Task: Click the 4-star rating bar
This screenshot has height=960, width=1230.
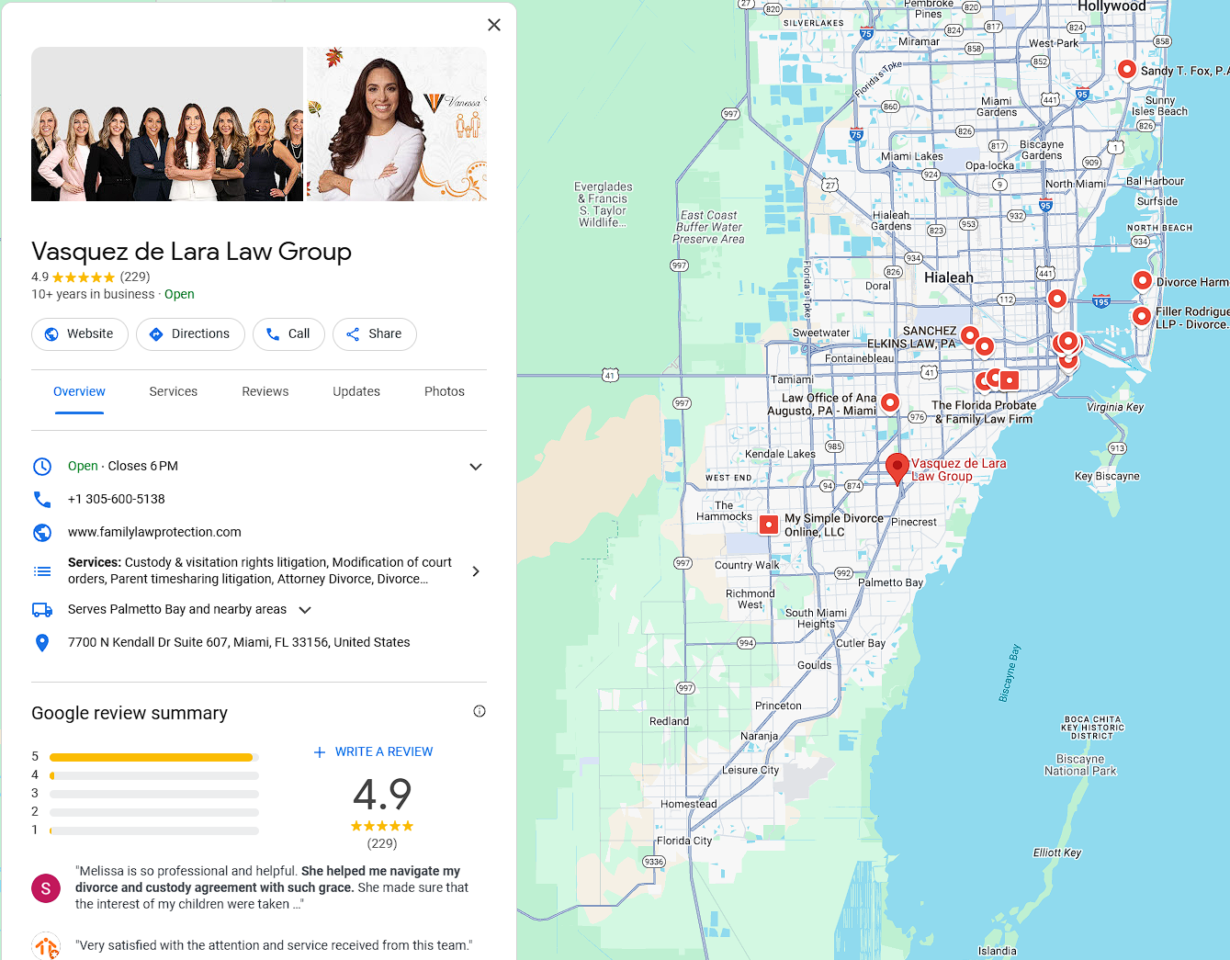Action: (154, 775)
